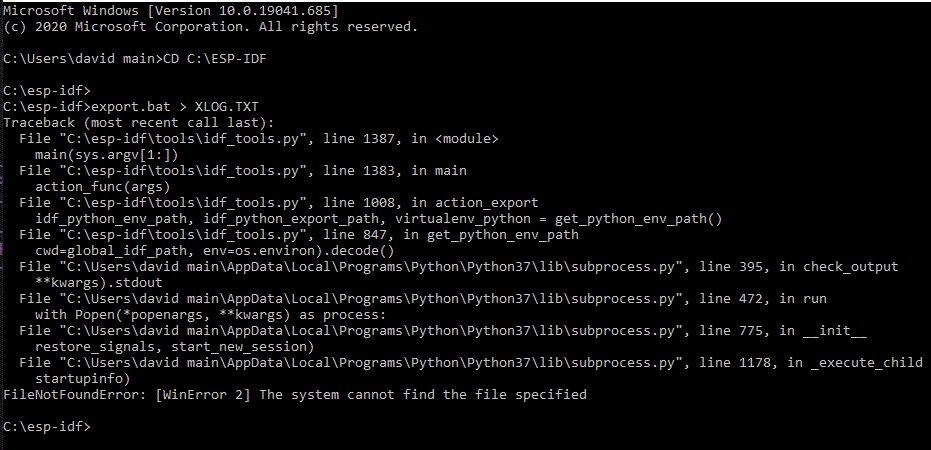Click the 'main(sys.argv[1:])' code line

tap(107, 155)
